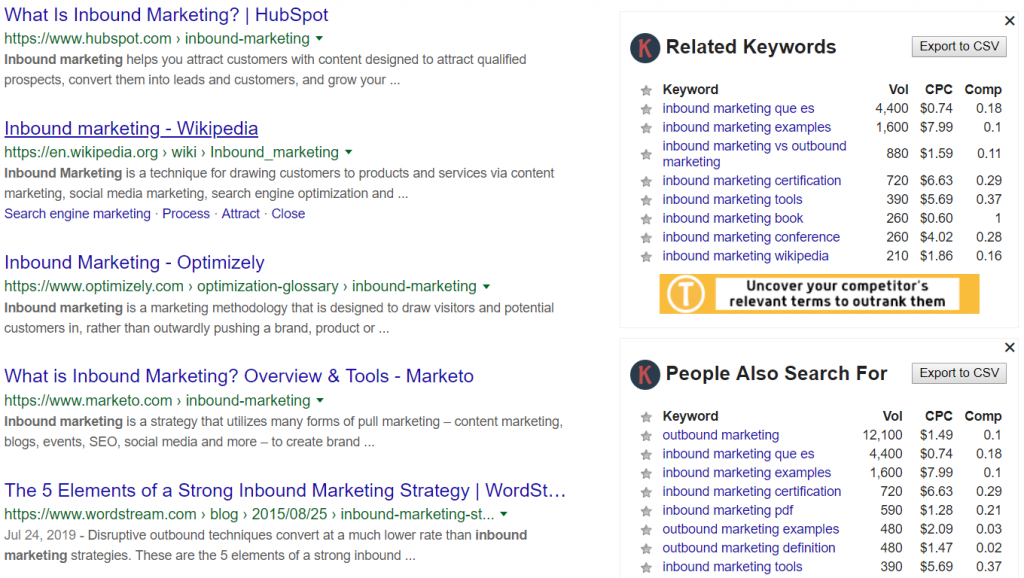Jump to 'Search engine marketing' Wikipedia sitelink

[77, 214]
